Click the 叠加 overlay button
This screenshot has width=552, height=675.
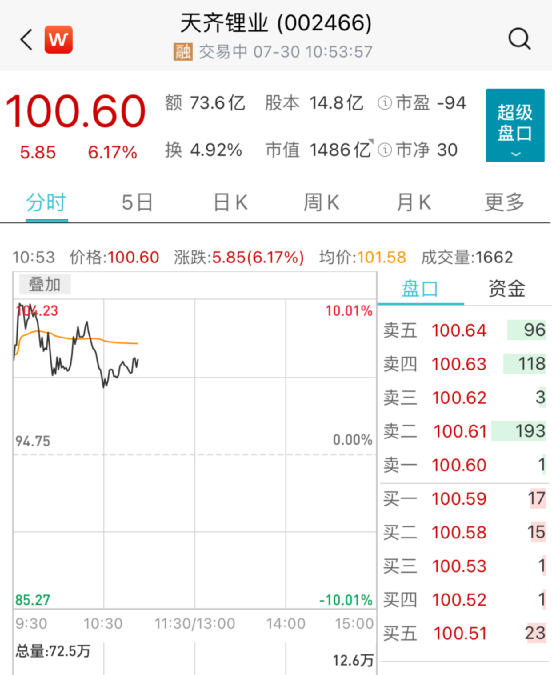pos(44,285)
